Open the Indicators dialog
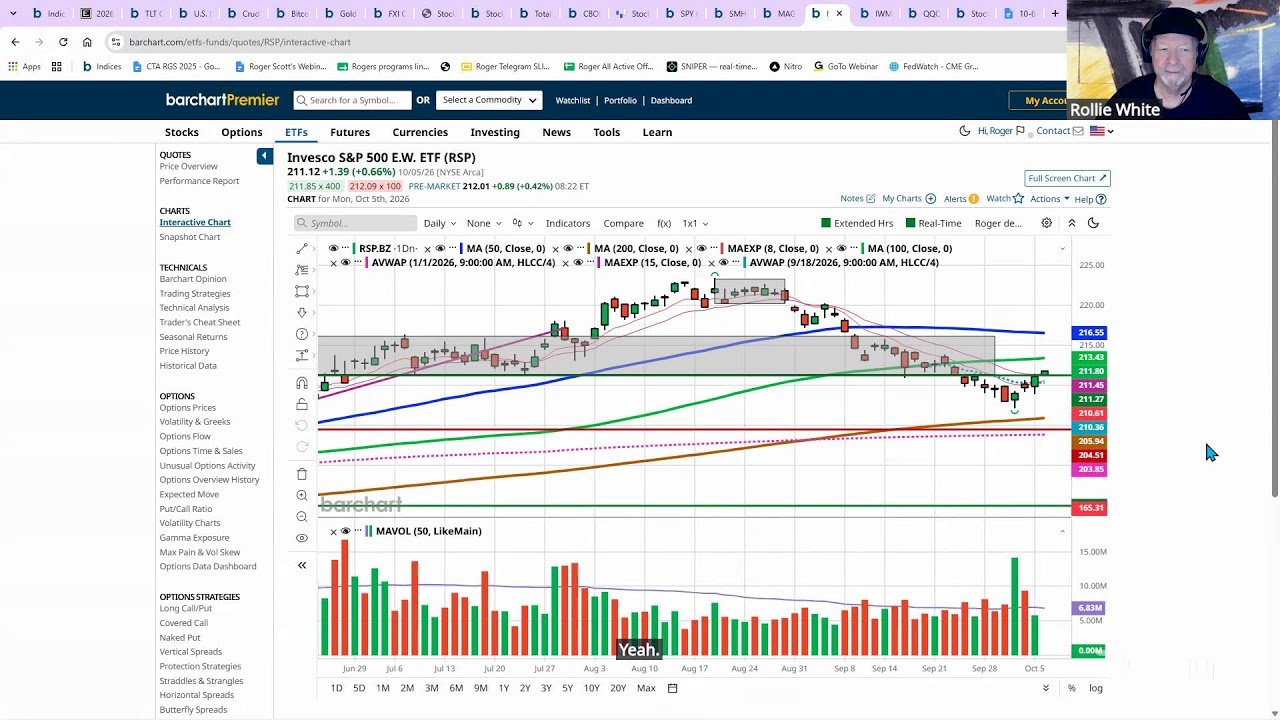This screenshot has width=1280, height=720. point(568,223)
